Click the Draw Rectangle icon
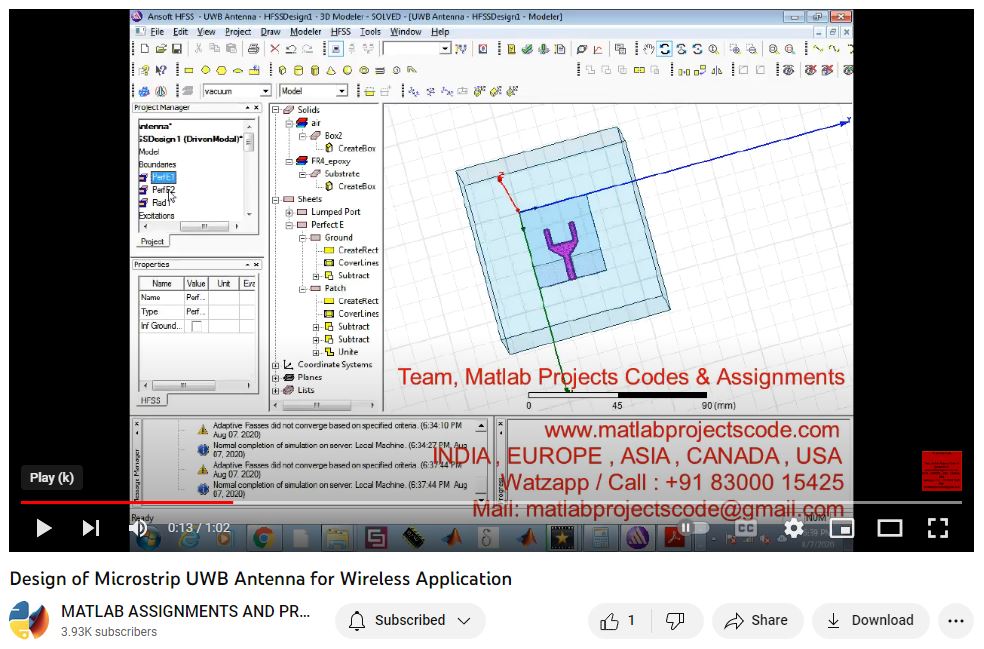984x649 pixels. pos(189,70)
